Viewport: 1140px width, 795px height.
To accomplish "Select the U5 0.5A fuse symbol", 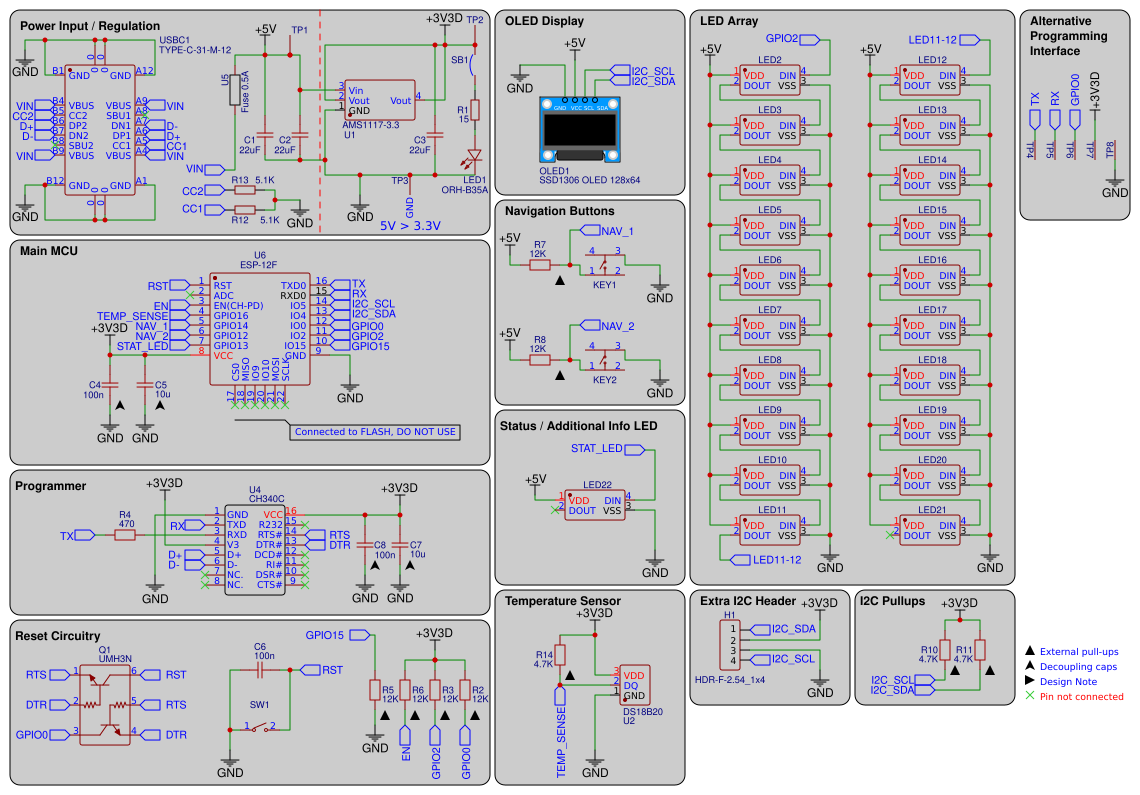I will click(x=235, y=90).
